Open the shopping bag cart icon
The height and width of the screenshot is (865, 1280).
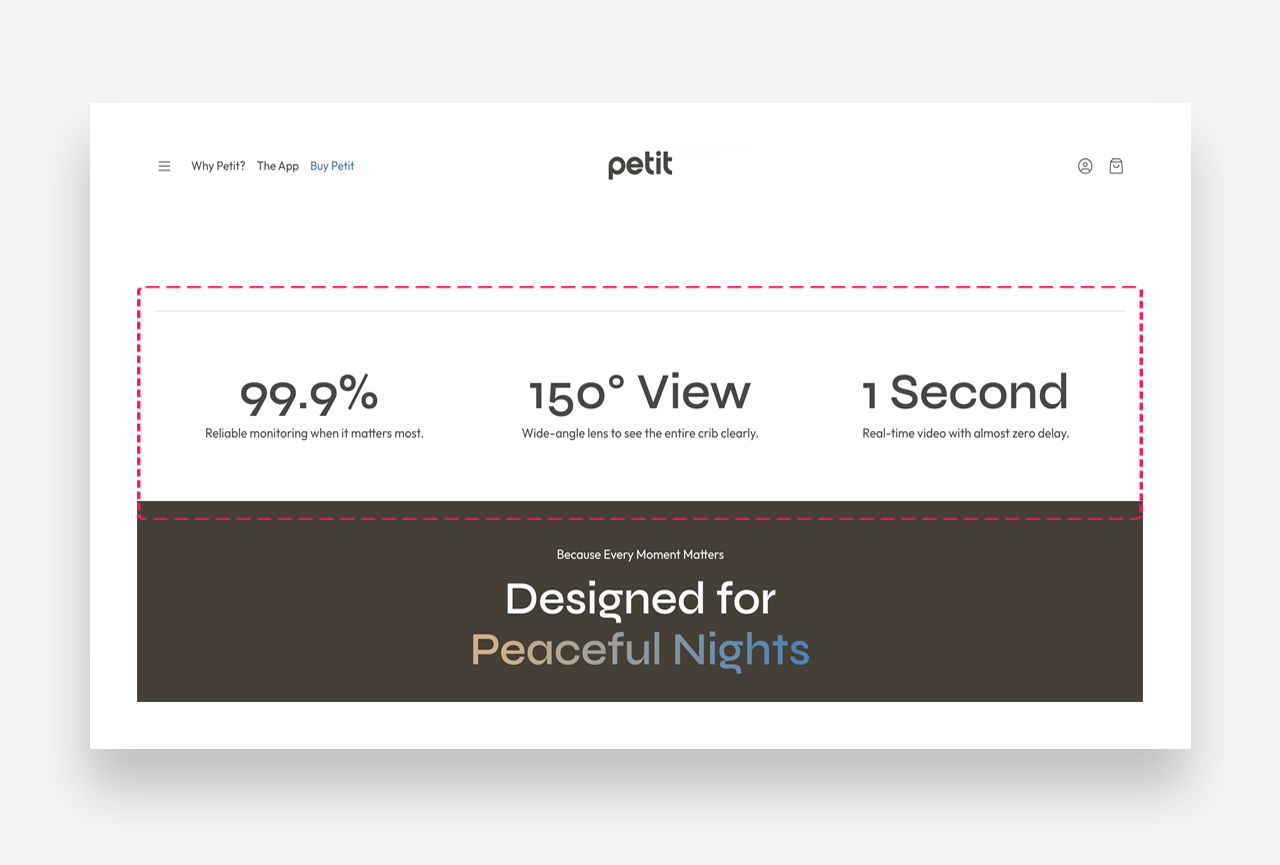tap(1116, 166)
